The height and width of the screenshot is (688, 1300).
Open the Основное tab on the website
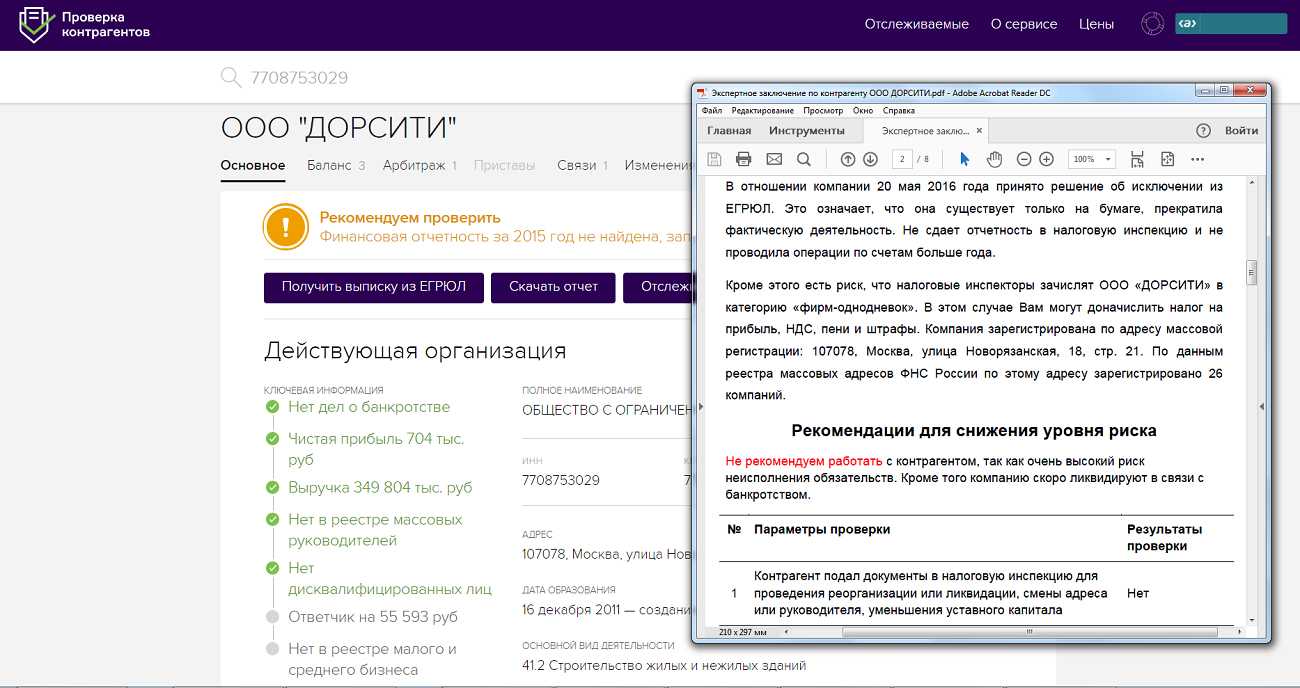[x=253, y=165]
